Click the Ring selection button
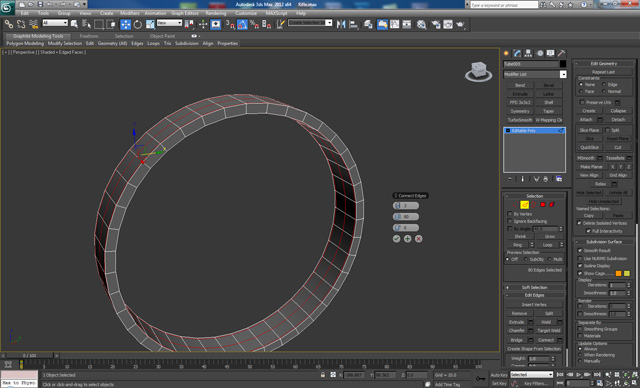This screenshot has width=640, height=388. 518,245
